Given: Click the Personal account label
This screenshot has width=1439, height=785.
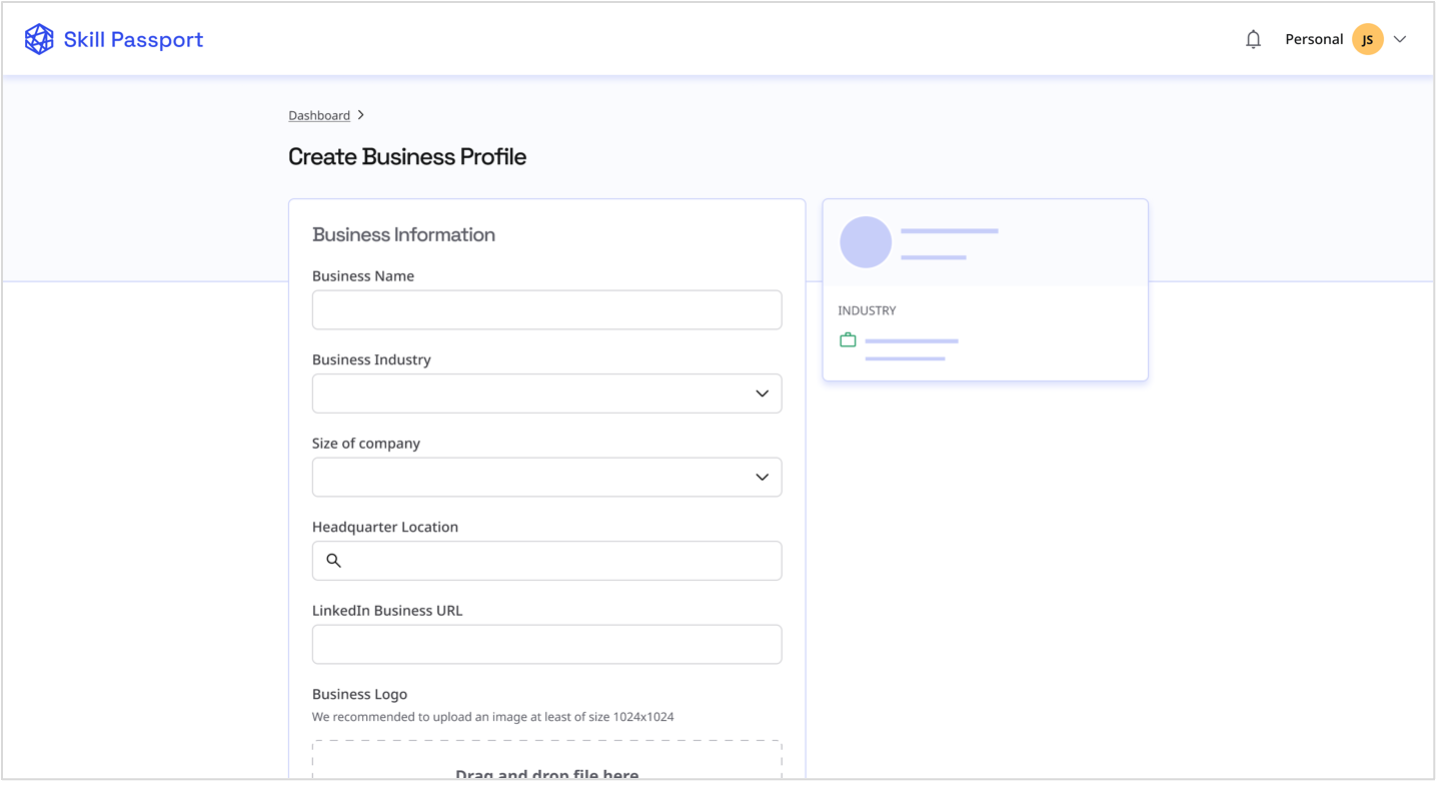Looking at the screenshot, I should 1313,40.
